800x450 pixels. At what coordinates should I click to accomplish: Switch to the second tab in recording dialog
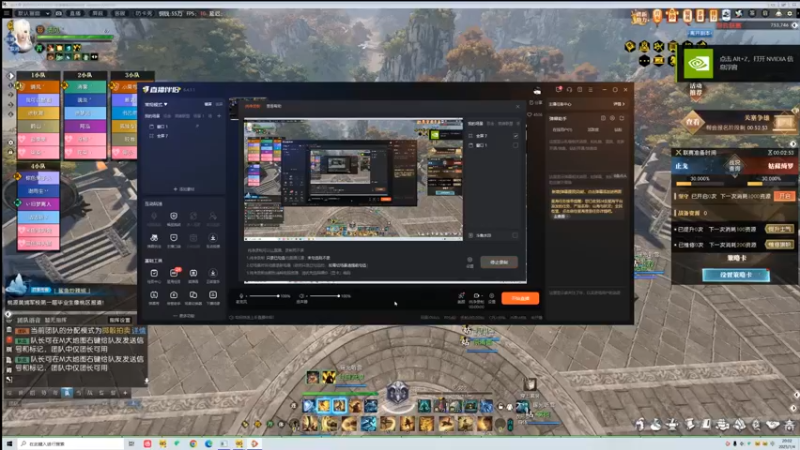(274, 106)
